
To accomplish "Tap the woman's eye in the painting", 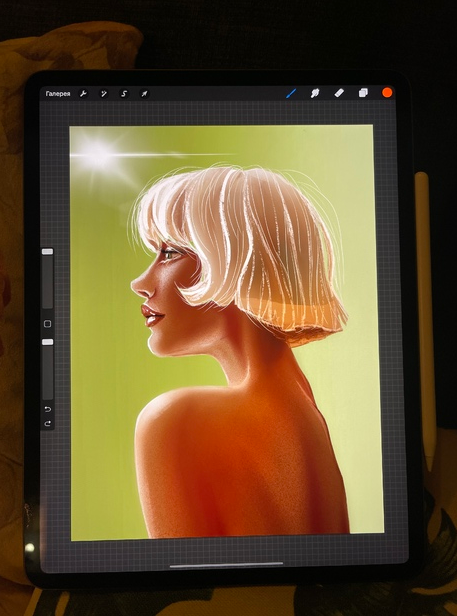I will (x=169, y=254).
